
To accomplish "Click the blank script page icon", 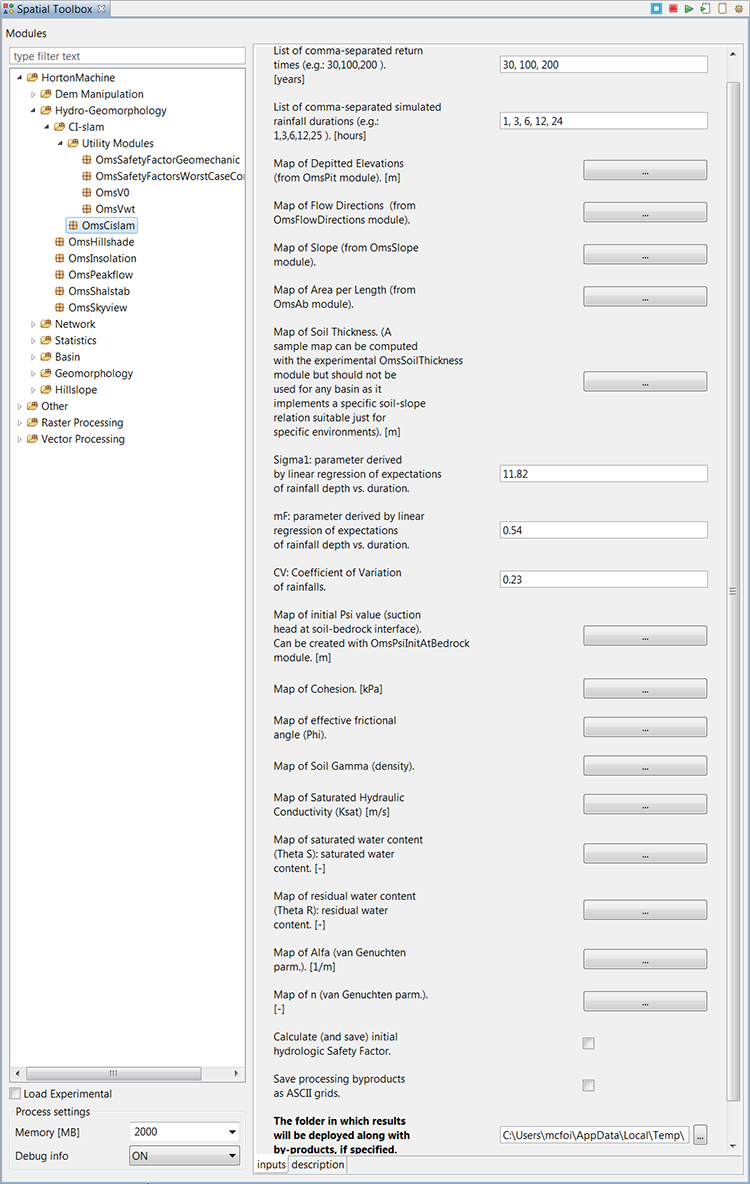I will coord(722,9).
